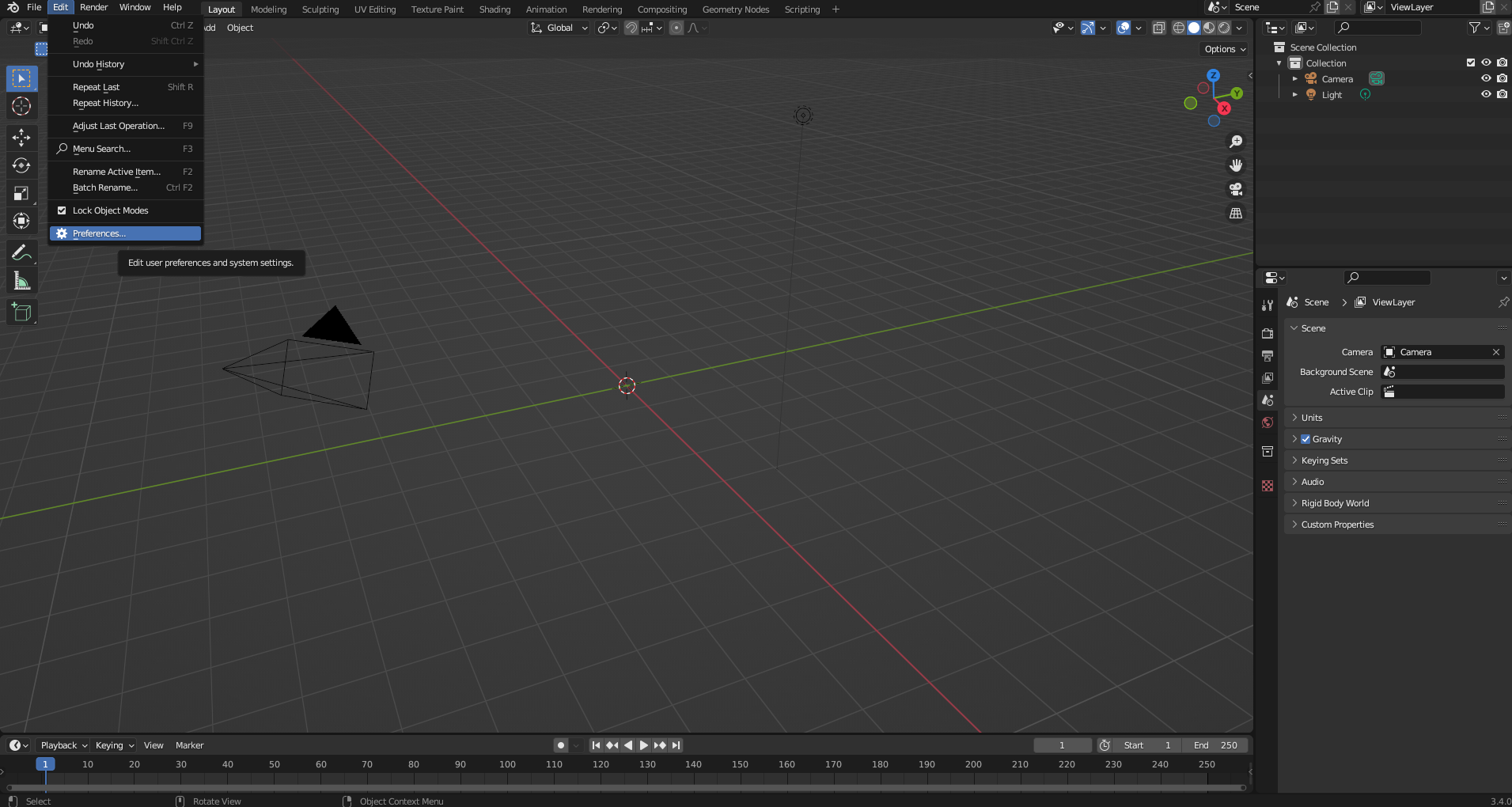1512x807 pixels.
Task: Click Preferences... in Edit menu
Action: pos(125,233)
